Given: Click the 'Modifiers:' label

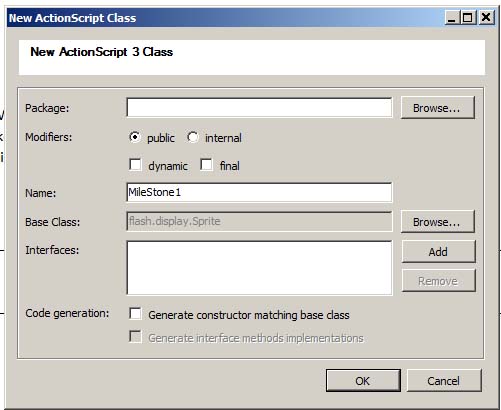Looking at the screenshot, I should 48,137.
